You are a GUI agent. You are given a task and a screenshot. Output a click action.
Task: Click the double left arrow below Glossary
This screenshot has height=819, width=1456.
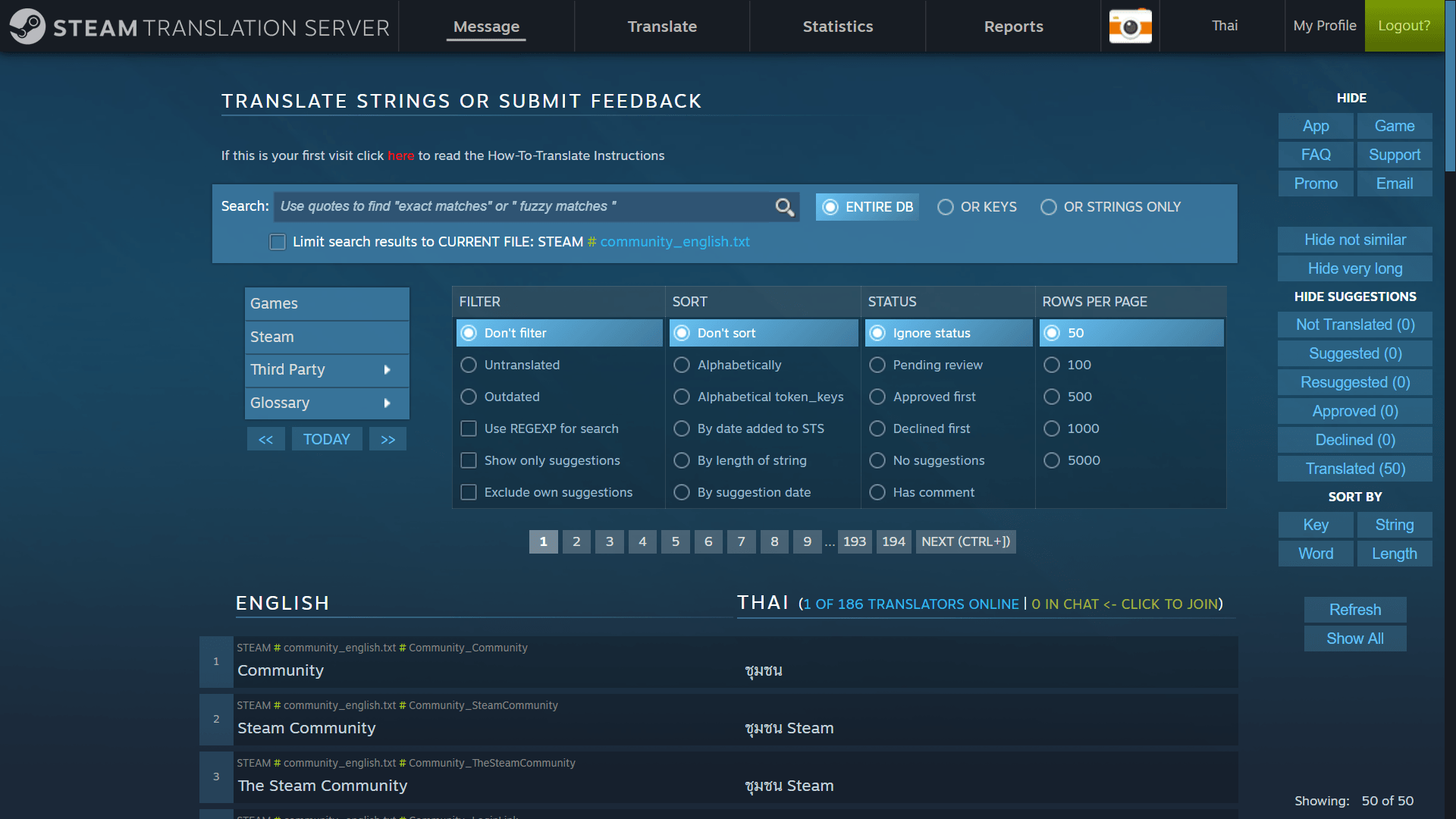click(266, 438)
